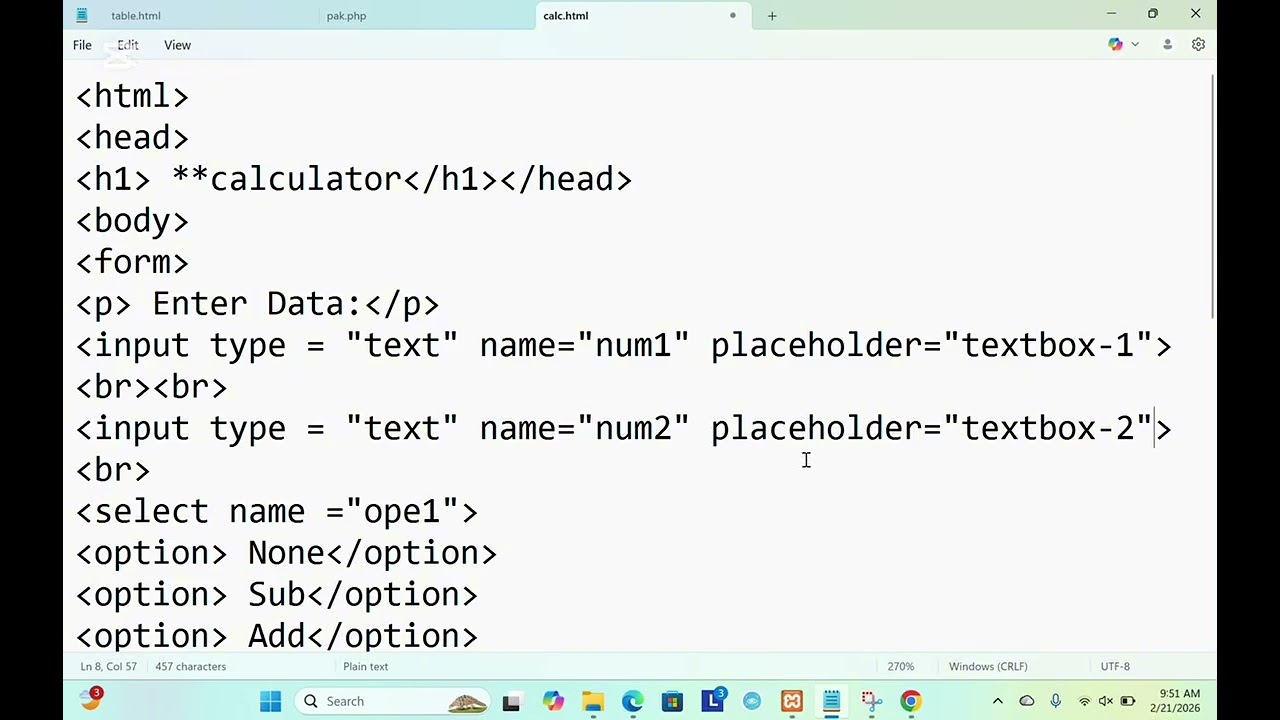Open Microsoft Edge from the taskbar
This screenshot has height=720, width=1280.
633,702
